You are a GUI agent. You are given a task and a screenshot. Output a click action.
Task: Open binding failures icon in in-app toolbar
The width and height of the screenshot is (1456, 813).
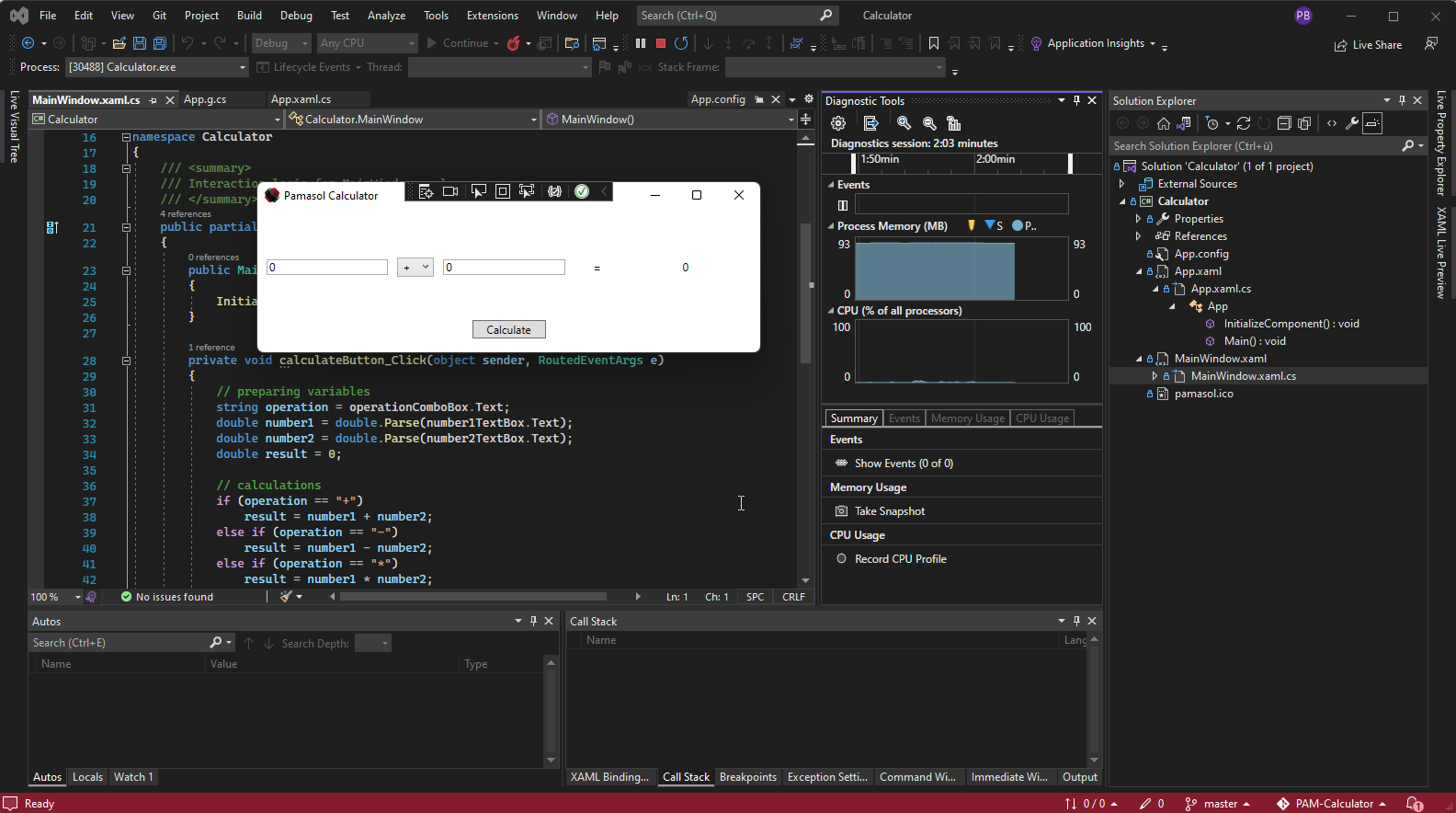pyautogui.click(x=554, y=191)
